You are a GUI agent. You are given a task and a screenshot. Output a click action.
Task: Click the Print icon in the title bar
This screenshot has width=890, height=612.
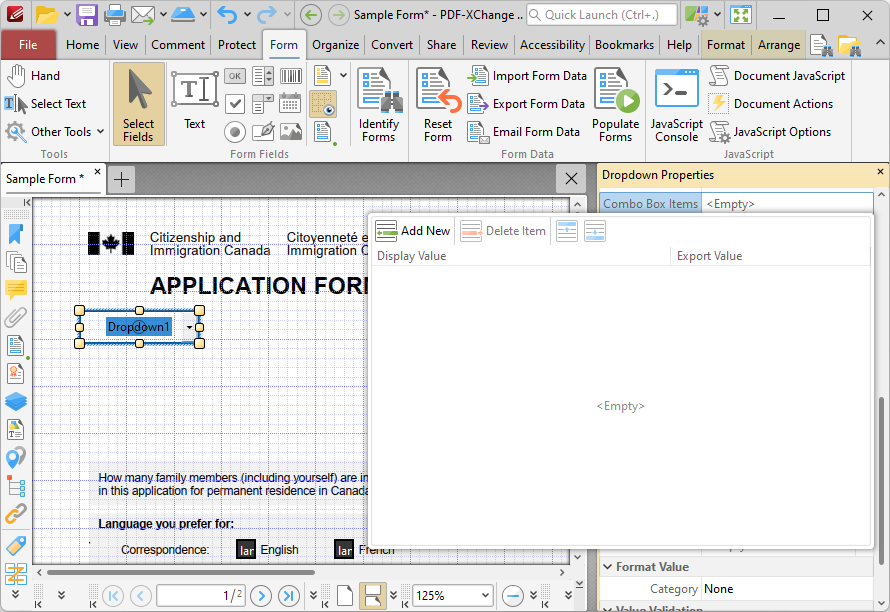click(115, 15)
